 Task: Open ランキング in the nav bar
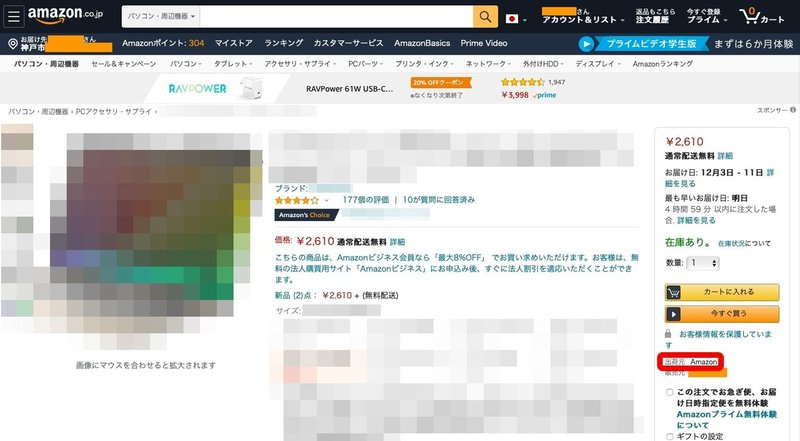283,43
